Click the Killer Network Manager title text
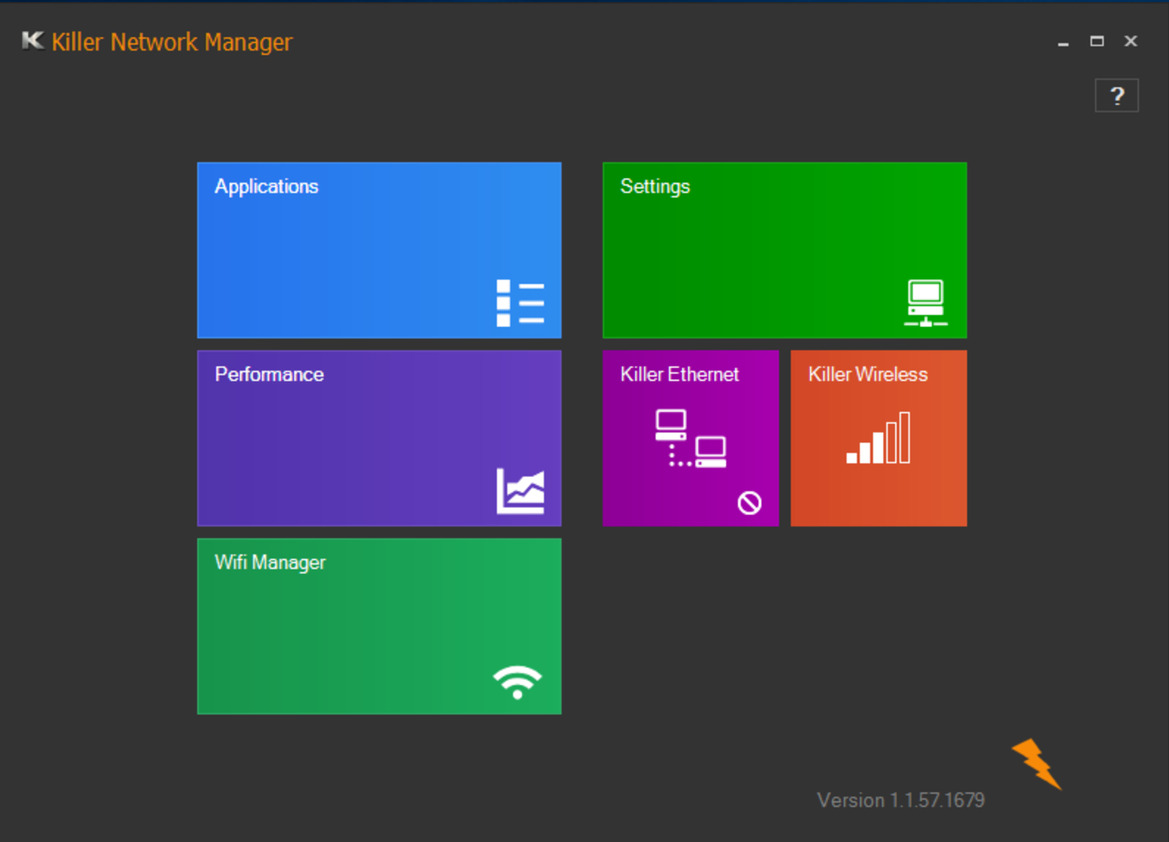This screenshot has height=842, width=1169. [171, 42]
